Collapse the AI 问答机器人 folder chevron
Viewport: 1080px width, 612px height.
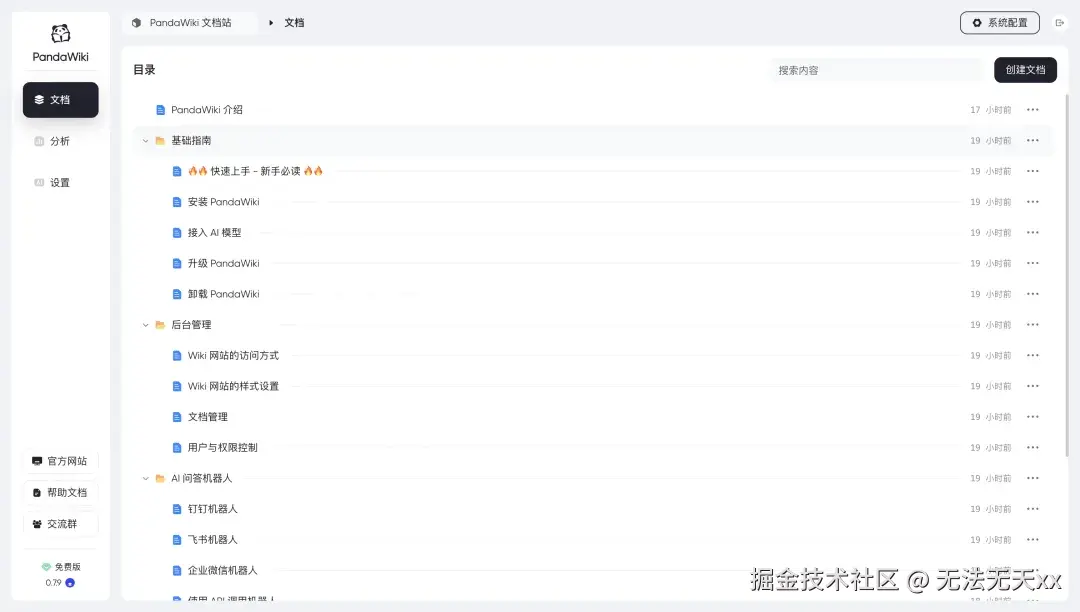(x=145, y=478)
